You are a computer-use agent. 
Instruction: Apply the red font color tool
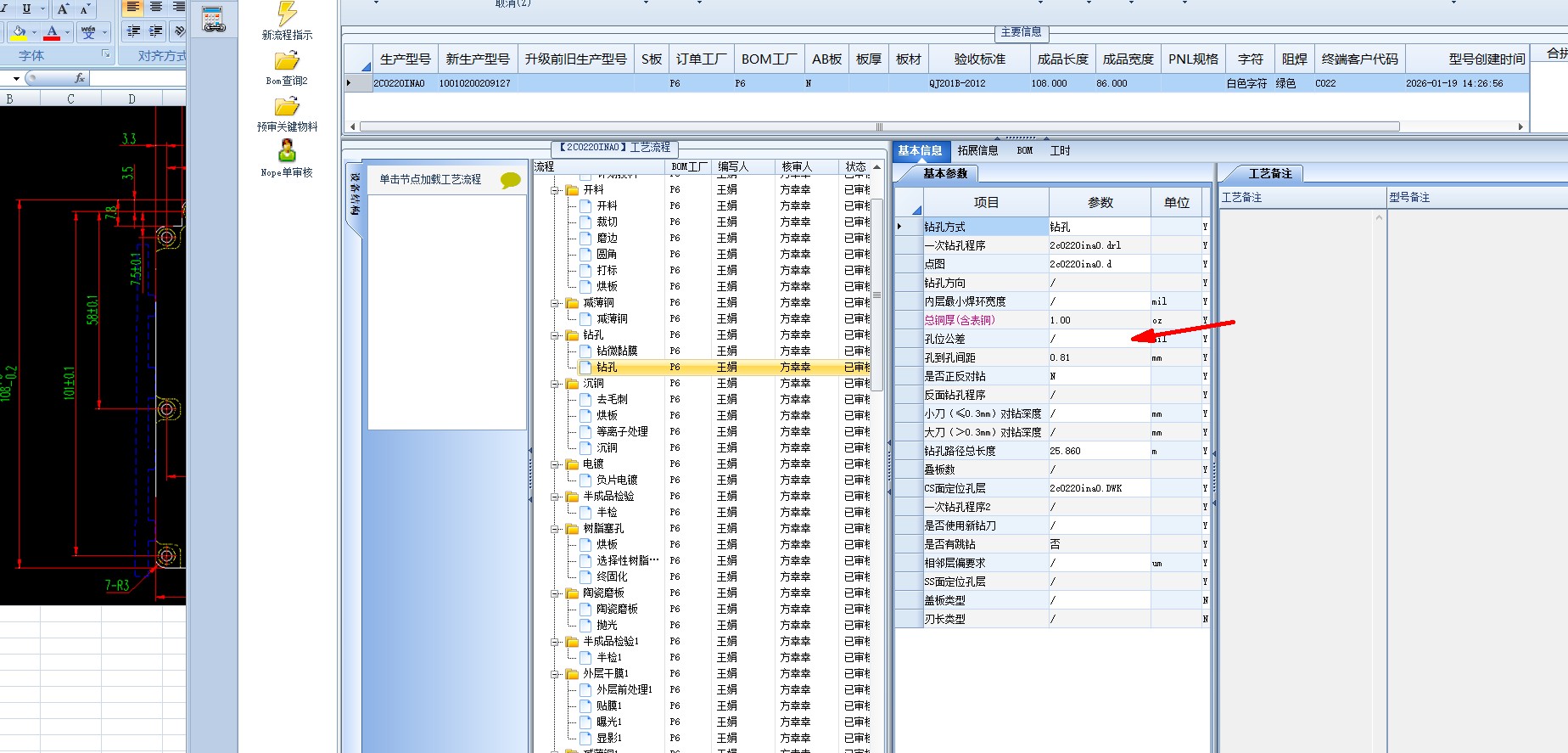coord(52,32)
